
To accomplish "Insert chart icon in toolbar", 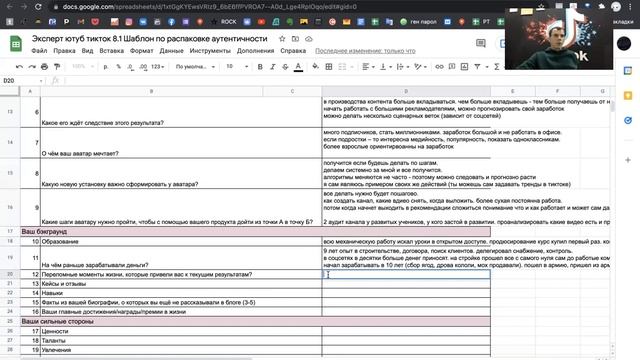I will (x=464, y=67).
